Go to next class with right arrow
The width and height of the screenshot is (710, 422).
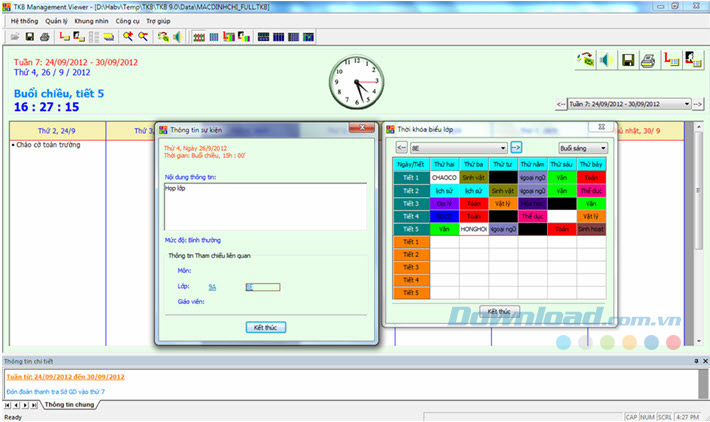[517, 147]
